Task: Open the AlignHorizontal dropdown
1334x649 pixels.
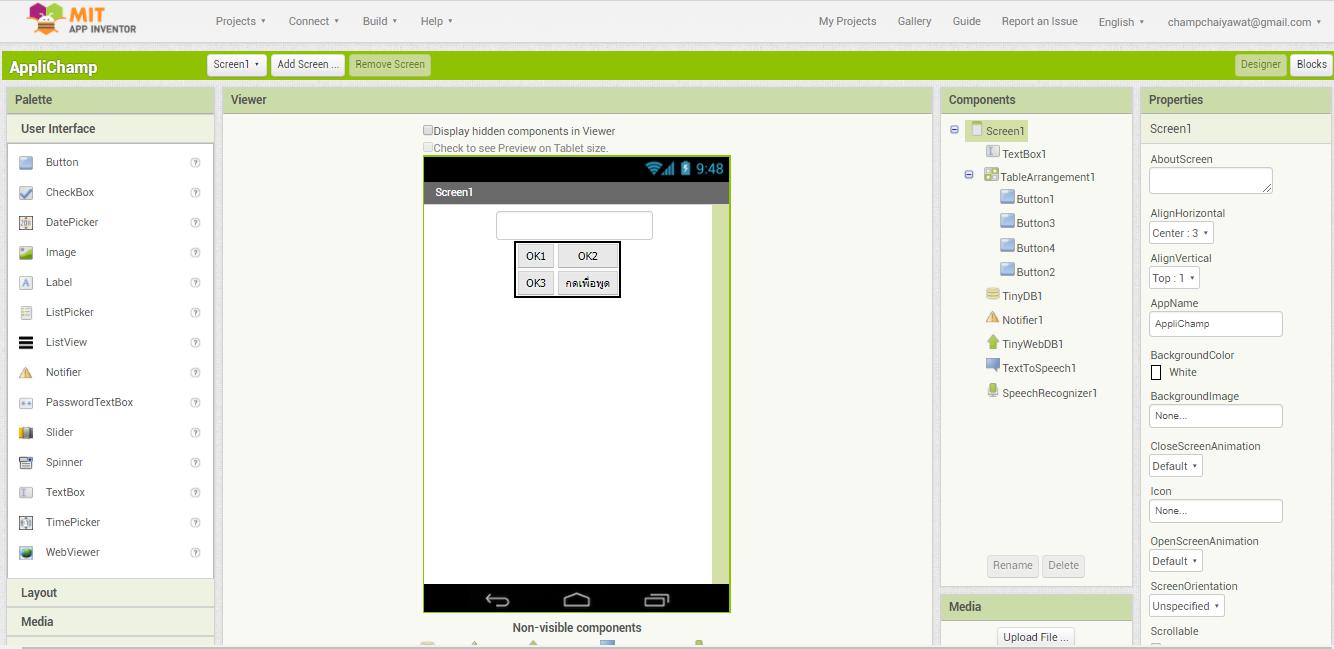Action: point(1181,232)
